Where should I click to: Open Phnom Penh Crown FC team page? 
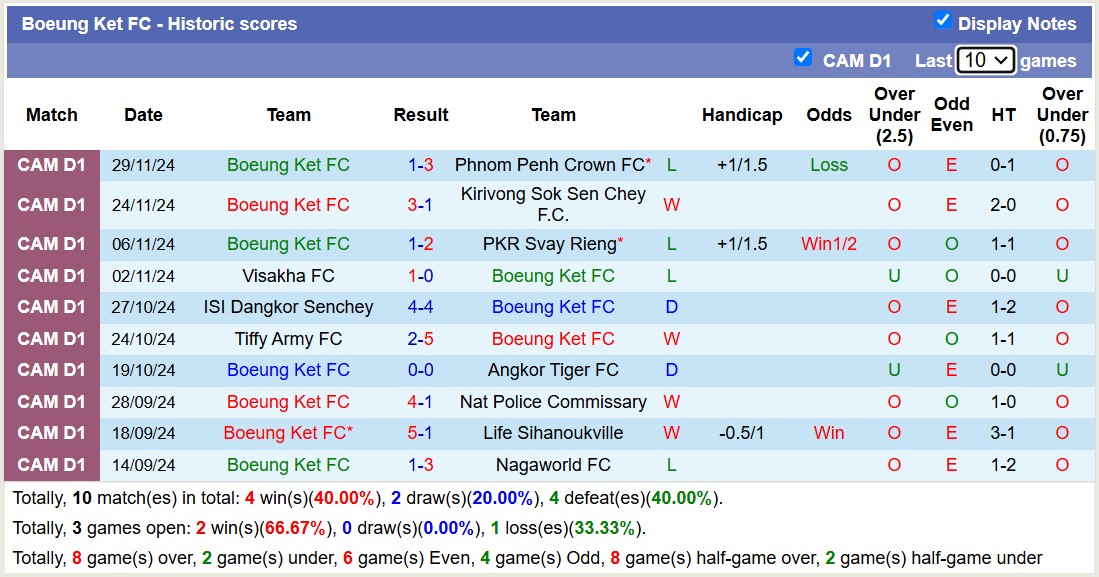pos(548,165)
